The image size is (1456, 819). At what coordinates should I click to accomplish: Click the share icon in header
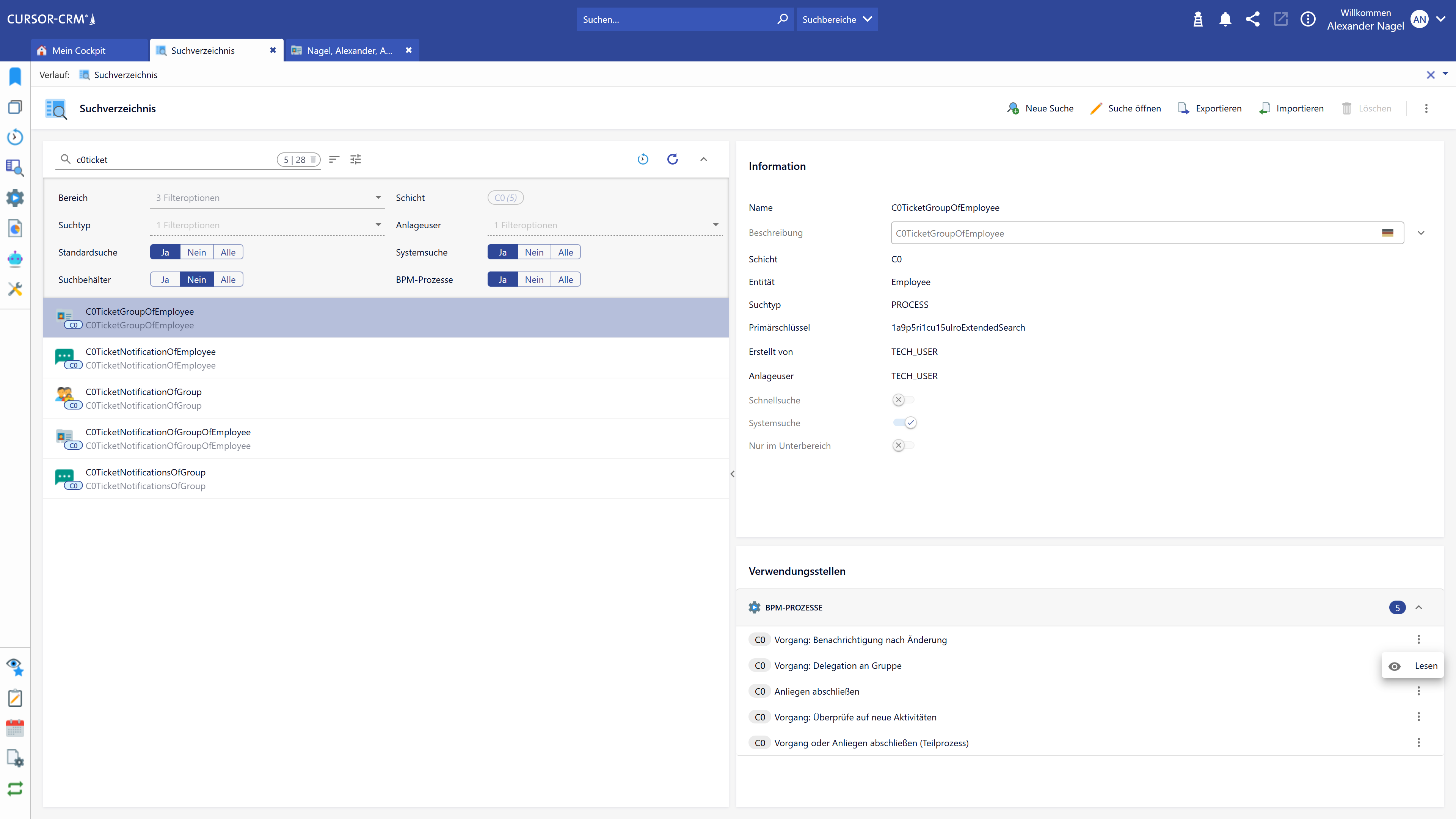coord(1252,19)
